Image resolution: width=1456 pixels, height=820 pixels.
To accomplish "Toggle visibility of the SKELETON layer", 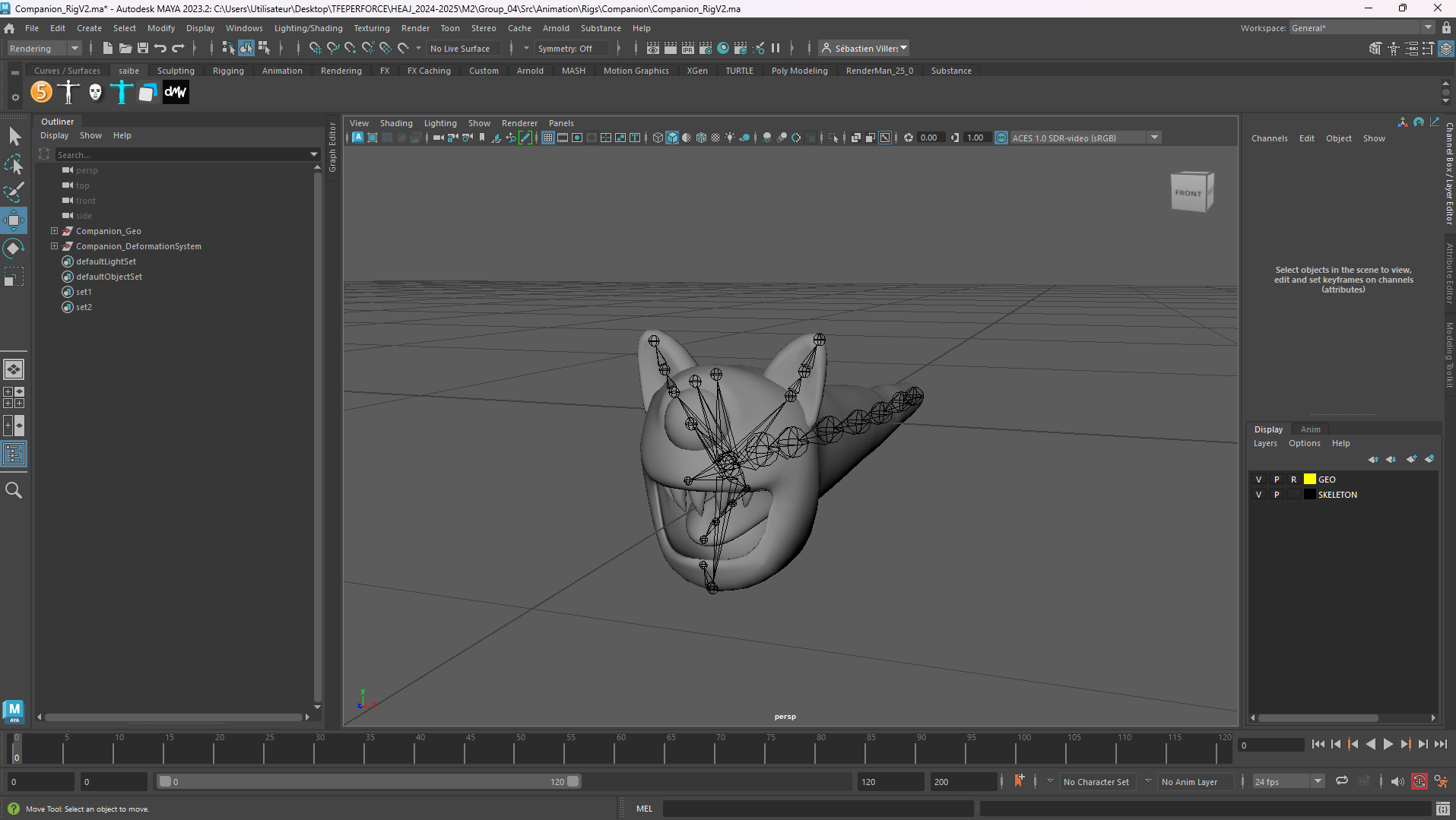I will click(x=1258, y=495).
